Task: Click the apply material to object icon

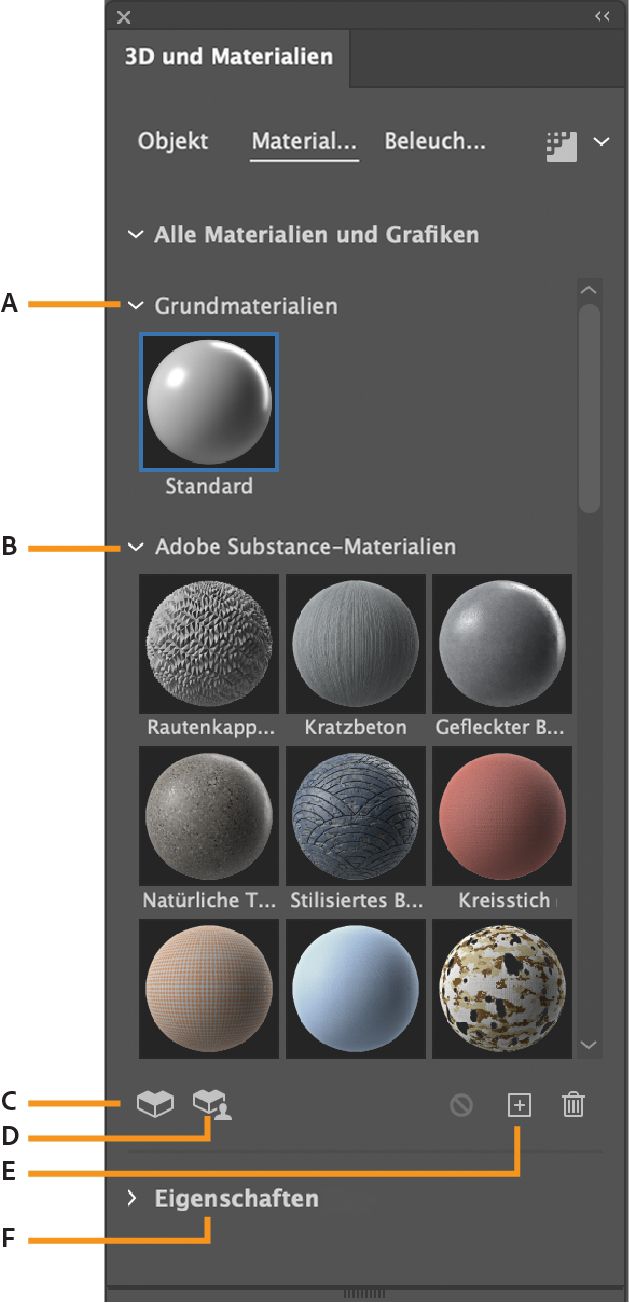Action: coord(155,1103)
